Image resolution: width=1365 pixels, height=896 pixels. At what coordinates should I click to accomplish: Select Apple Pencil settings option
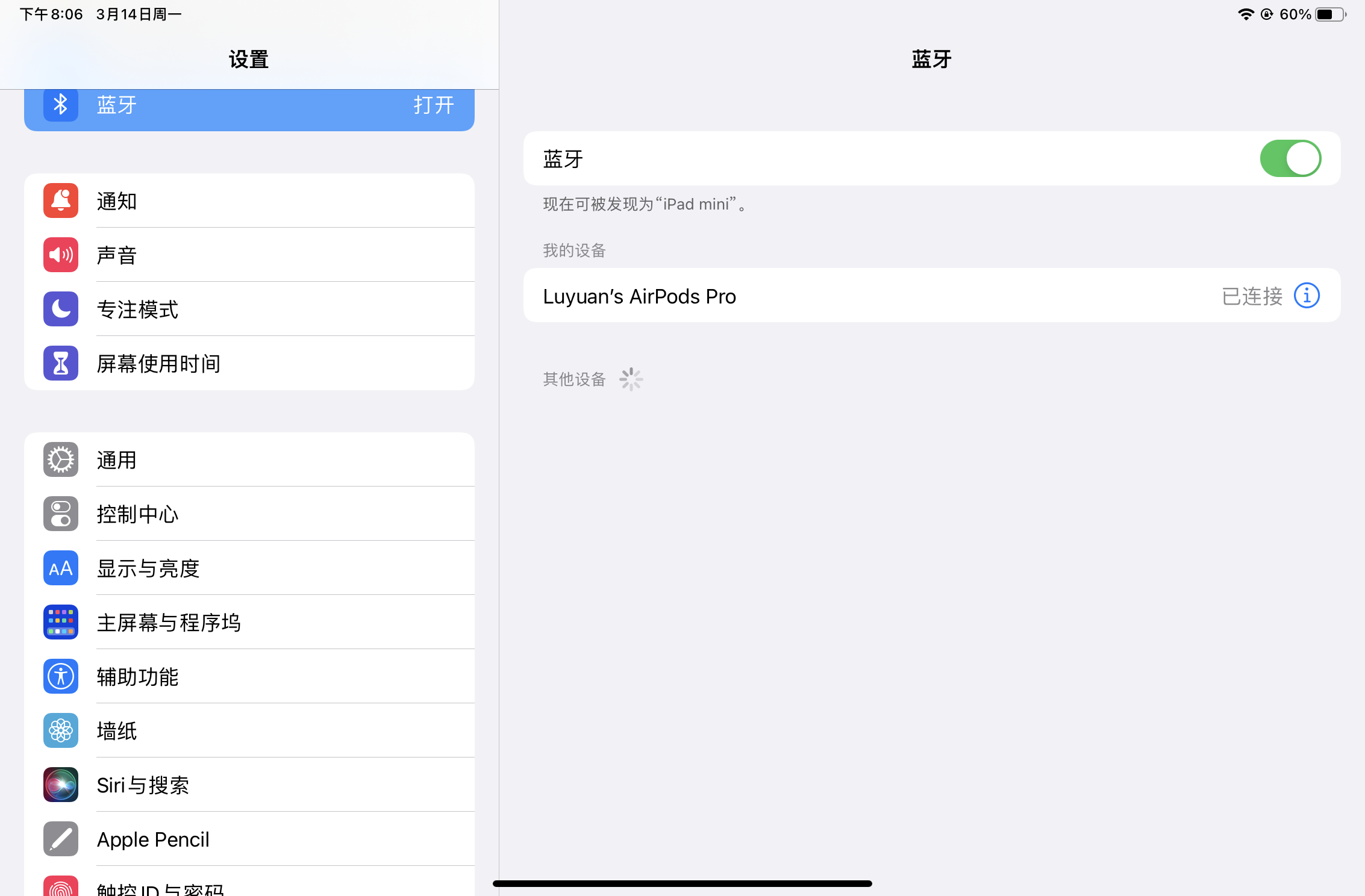coord(248,837)
